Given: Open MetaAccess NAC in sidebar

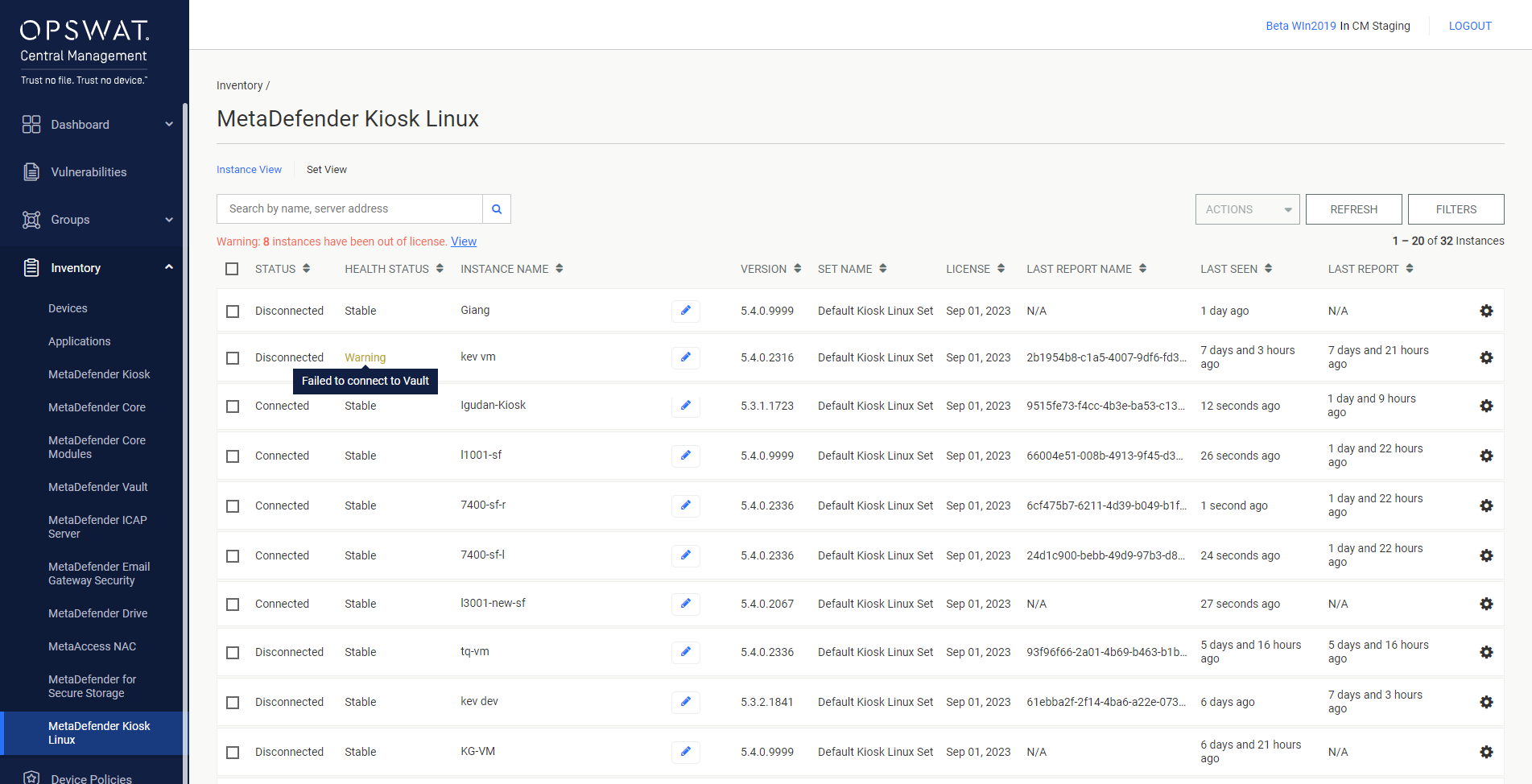Looking at the screenshot, I should pos(93,646).
